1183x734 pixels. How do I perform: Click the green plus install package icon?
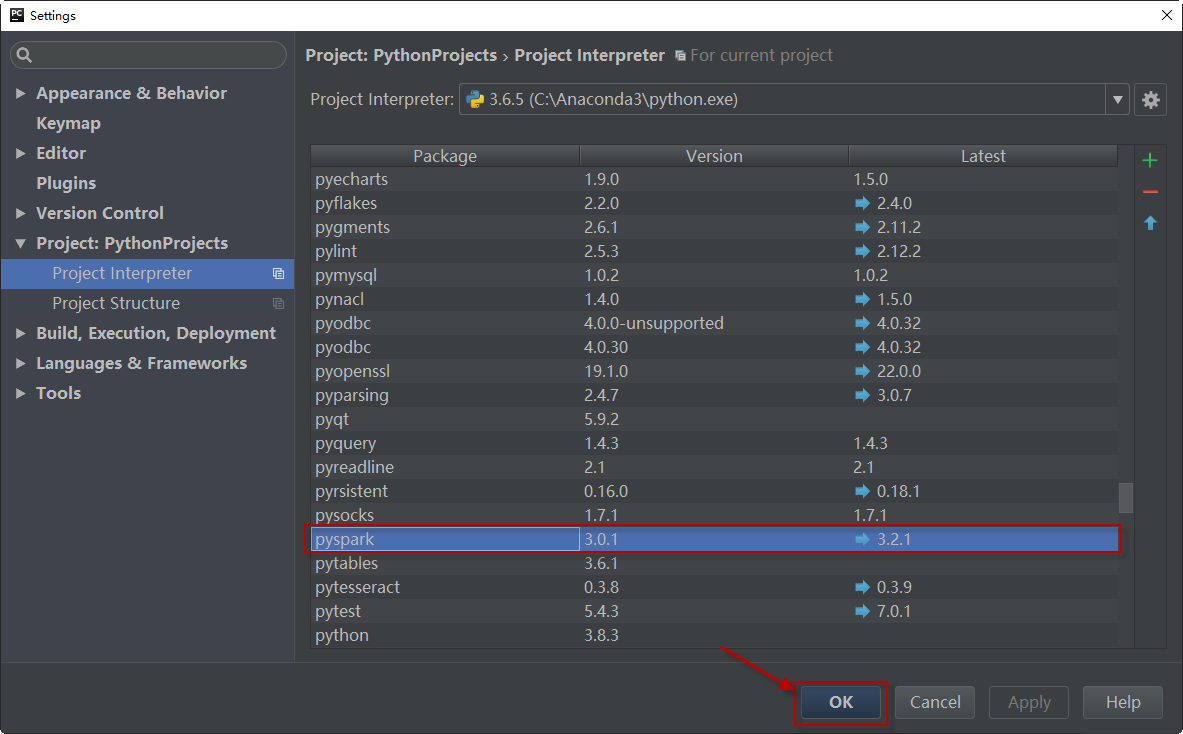pos(1150,160)
